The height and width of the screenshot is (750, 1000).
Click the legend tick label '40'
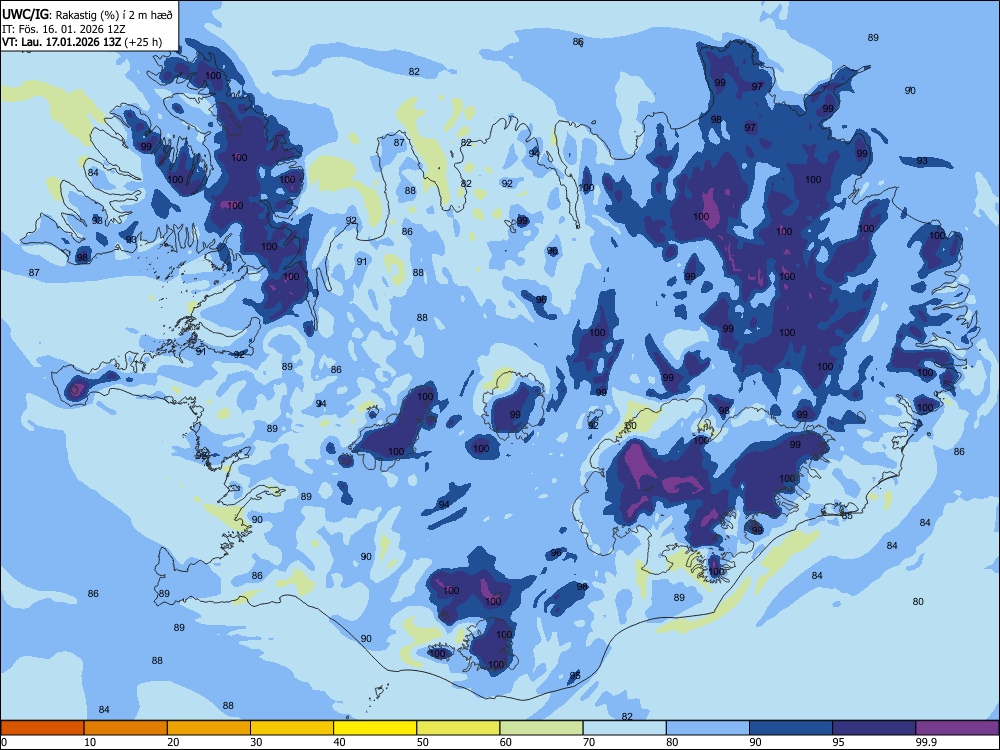[339, 742]
